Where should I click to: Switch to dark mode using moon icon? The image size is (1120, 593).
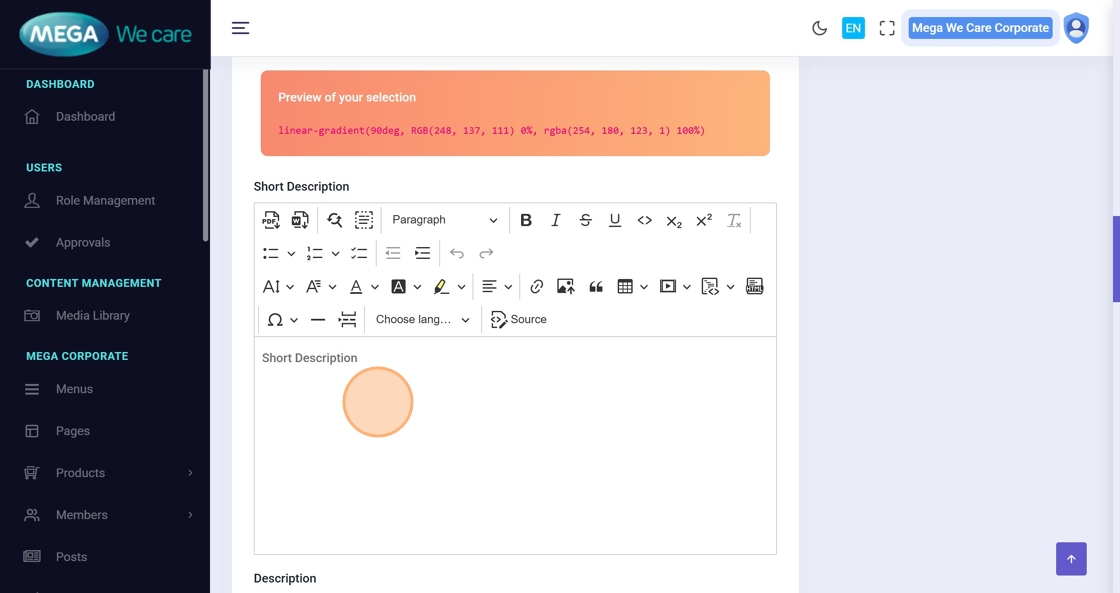[x=820, y=28]
